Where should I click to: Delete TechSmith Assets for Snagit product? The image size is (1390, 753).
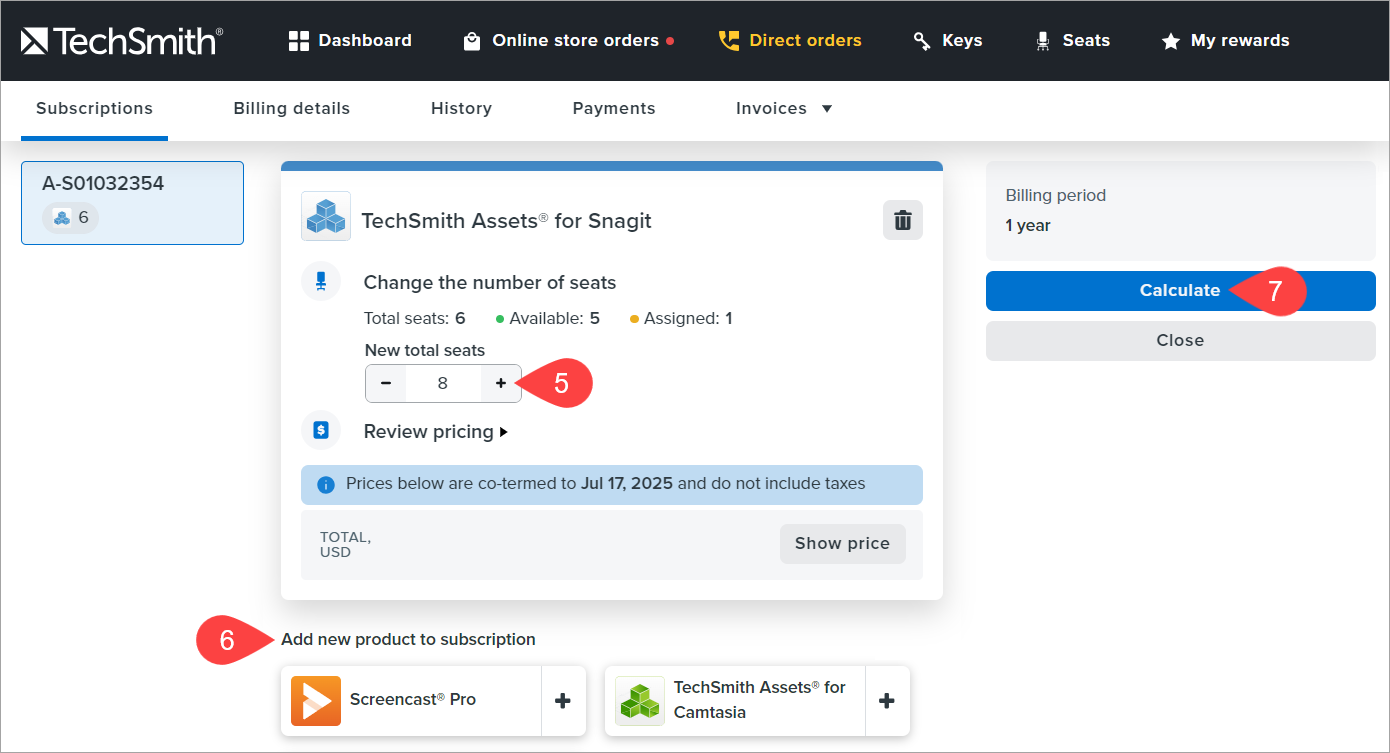pyautogui.click(x=902, y=220)
